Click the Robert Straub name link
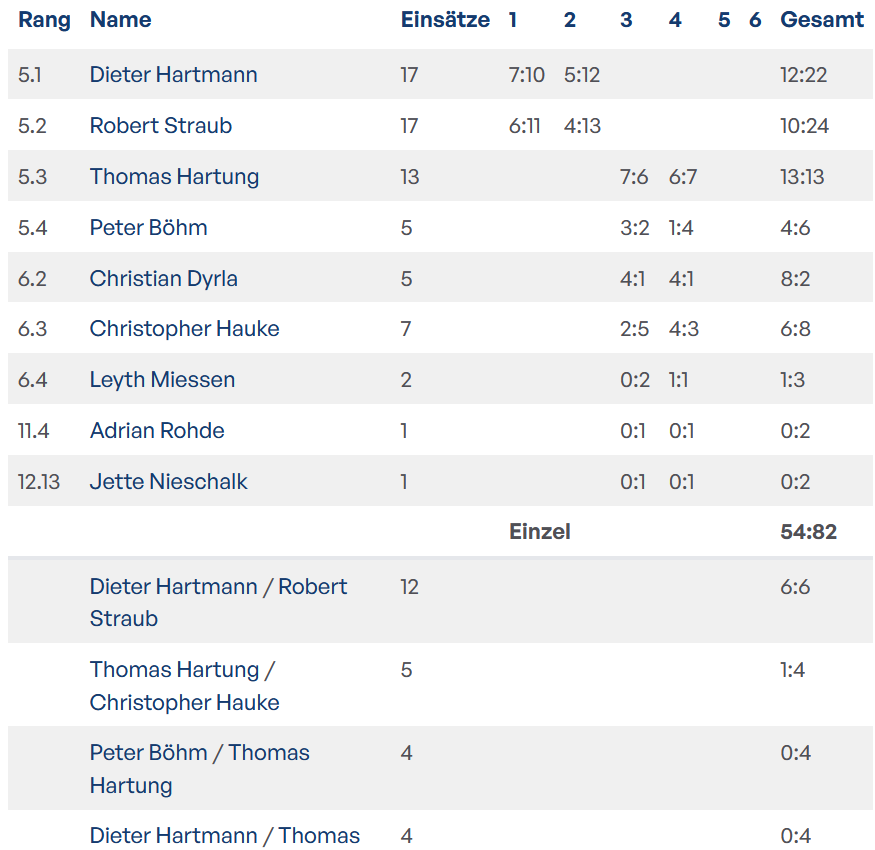Viewport: 875px width, 850px height. 160,126
